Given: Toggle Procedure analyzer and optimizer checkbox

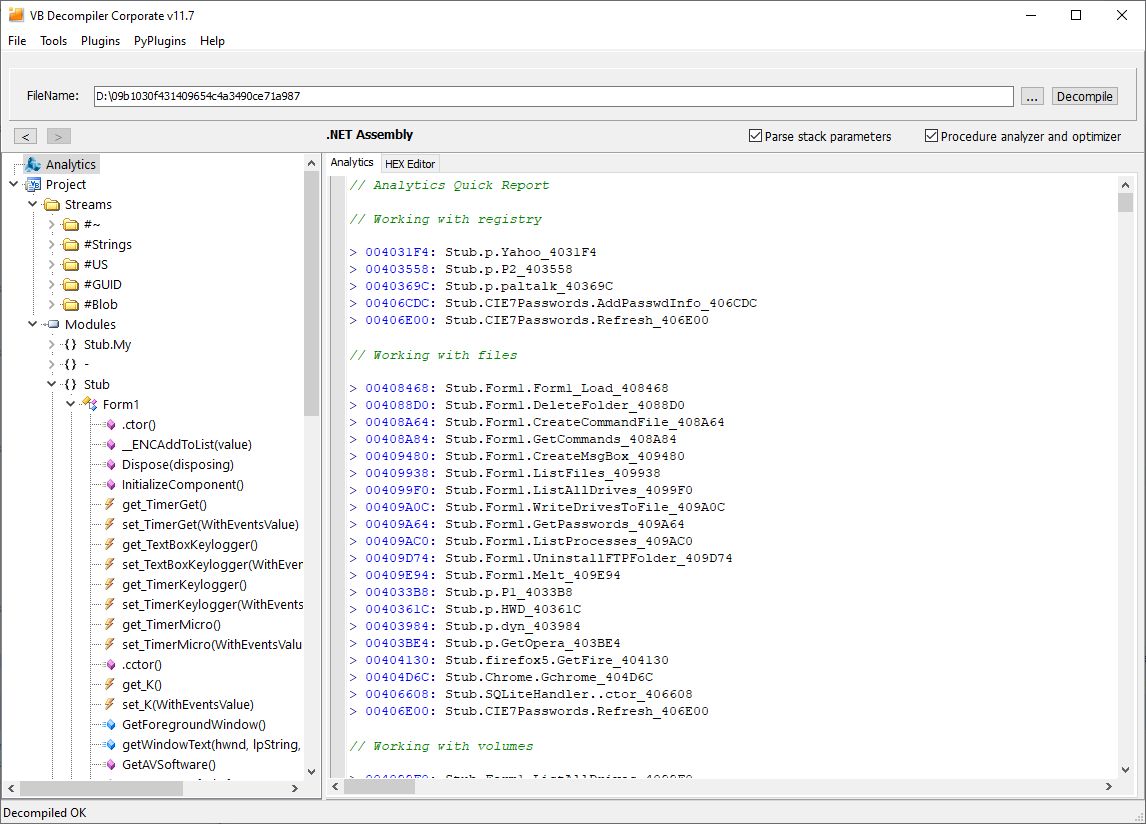Looking at the screenshot, I should tap(931, 136).
